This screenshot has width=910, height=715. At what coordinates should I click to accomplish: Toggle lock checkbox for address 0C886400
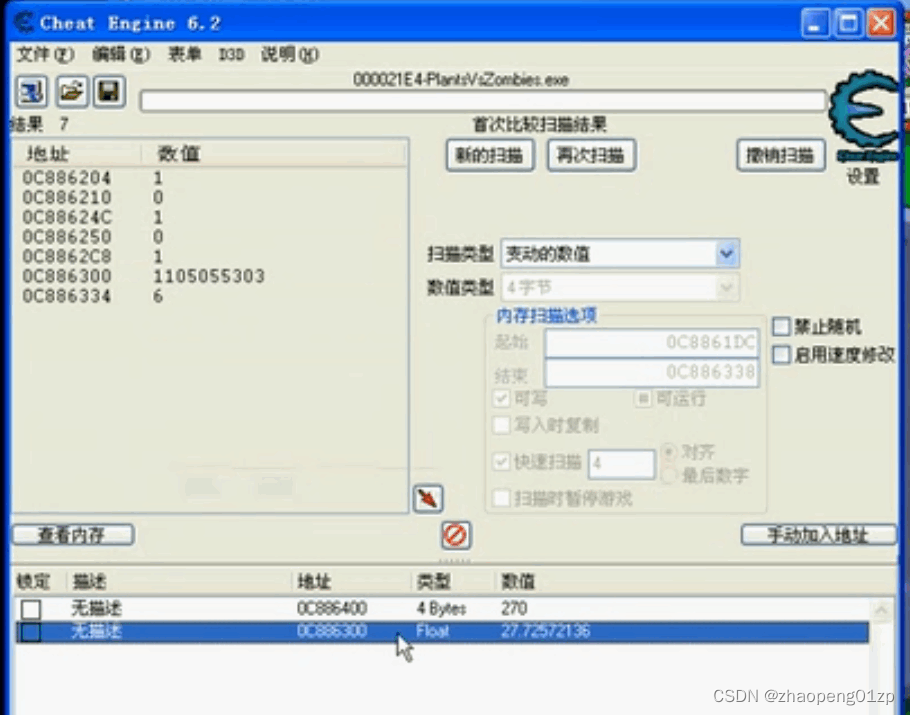30,607
